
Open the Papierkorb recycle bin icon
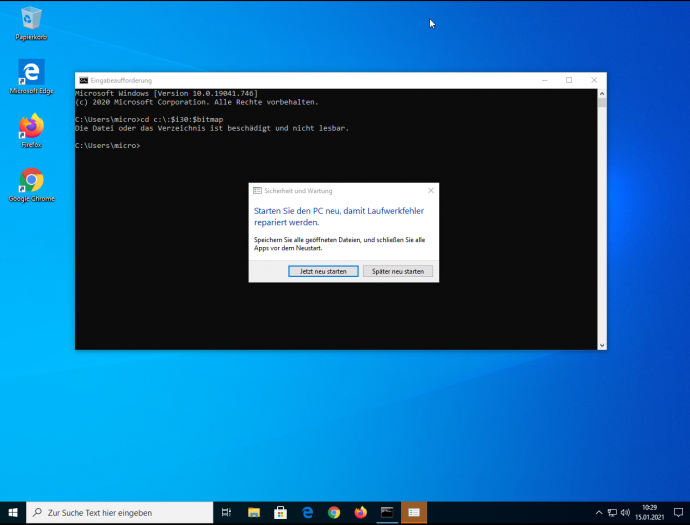coord(31,24)
